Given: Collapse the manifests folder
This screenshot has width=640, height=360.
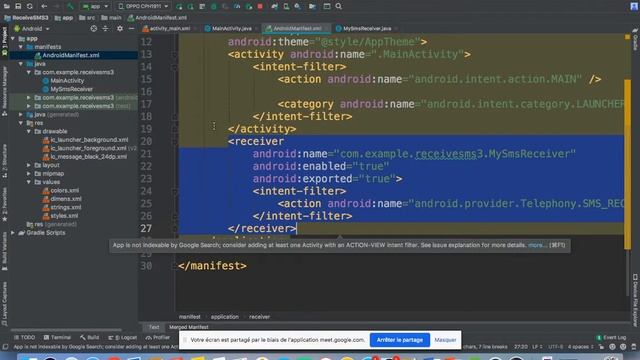Looking at the screenshot, I should pyautogui.click(x=21, y=47).
